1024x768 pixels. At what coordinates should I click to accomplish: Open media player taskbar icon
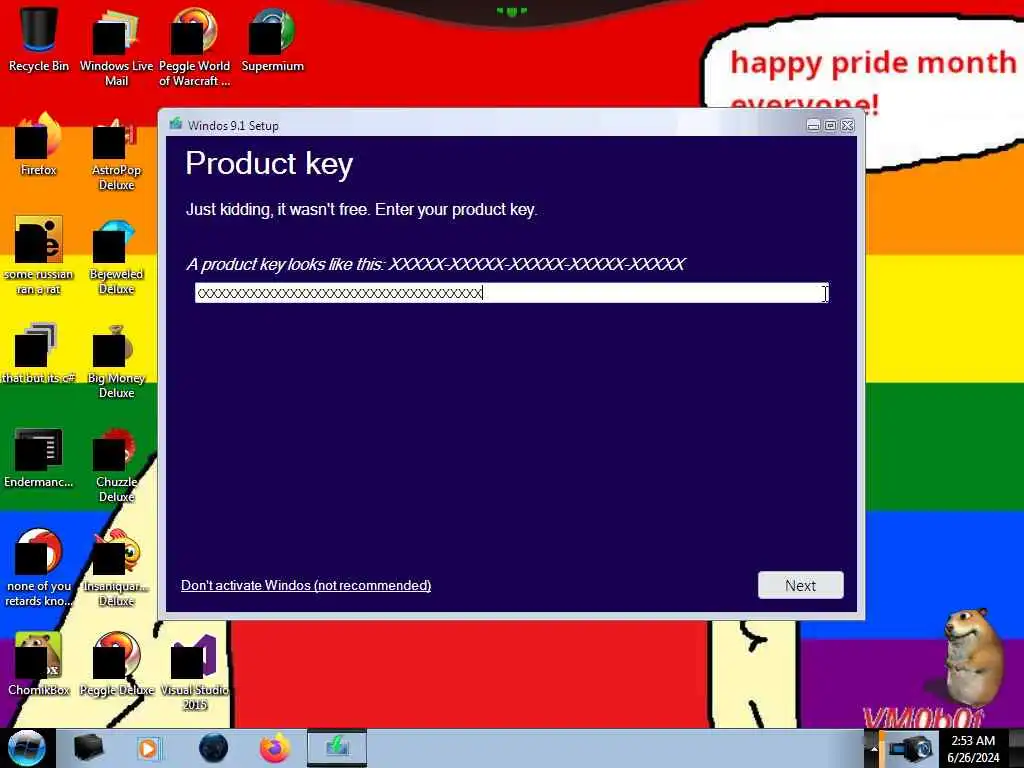(x=148, y=748)
